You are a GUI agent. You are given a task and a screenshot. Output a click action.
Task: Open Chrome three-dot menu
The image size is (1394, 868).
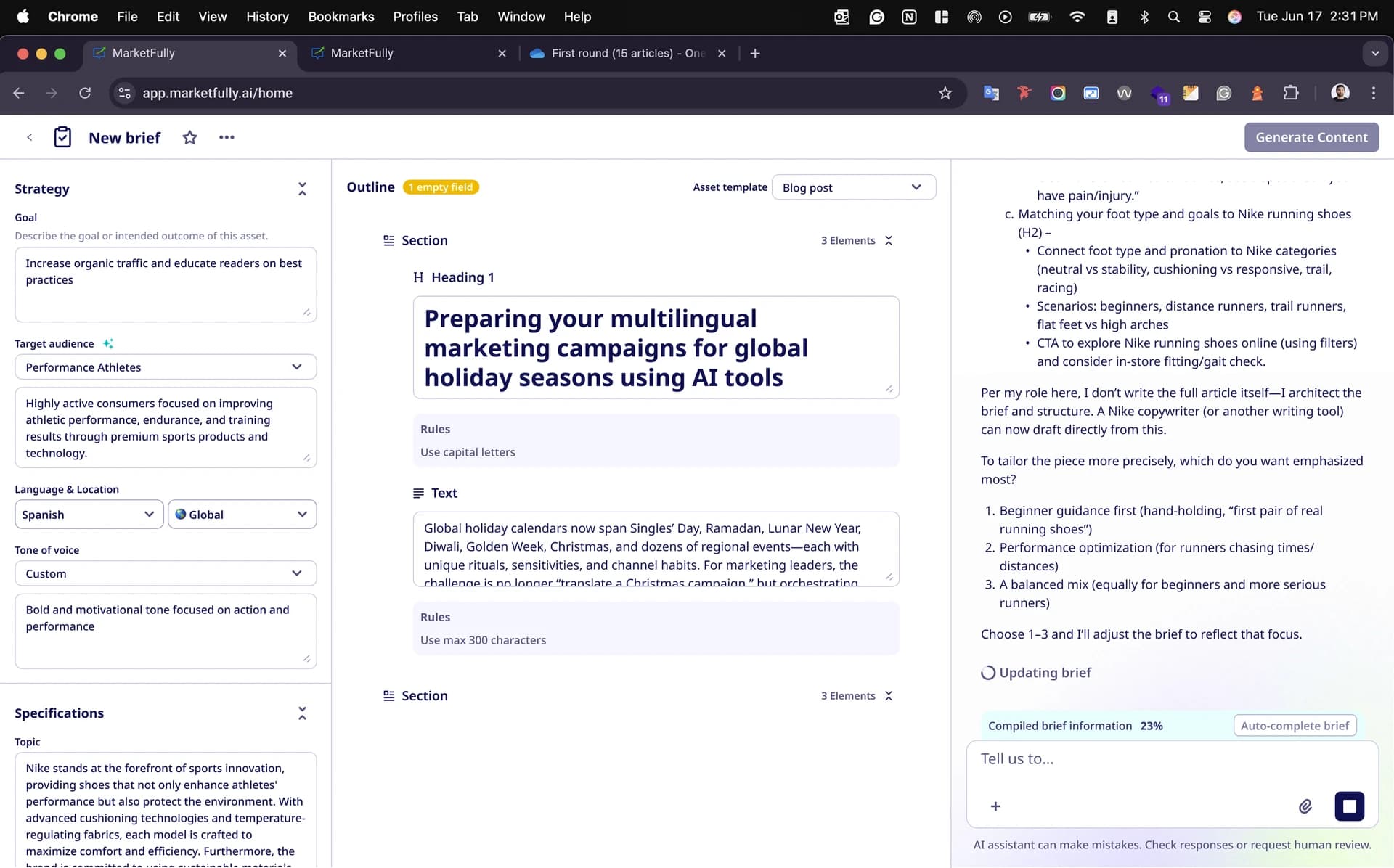click(1373, 93)
